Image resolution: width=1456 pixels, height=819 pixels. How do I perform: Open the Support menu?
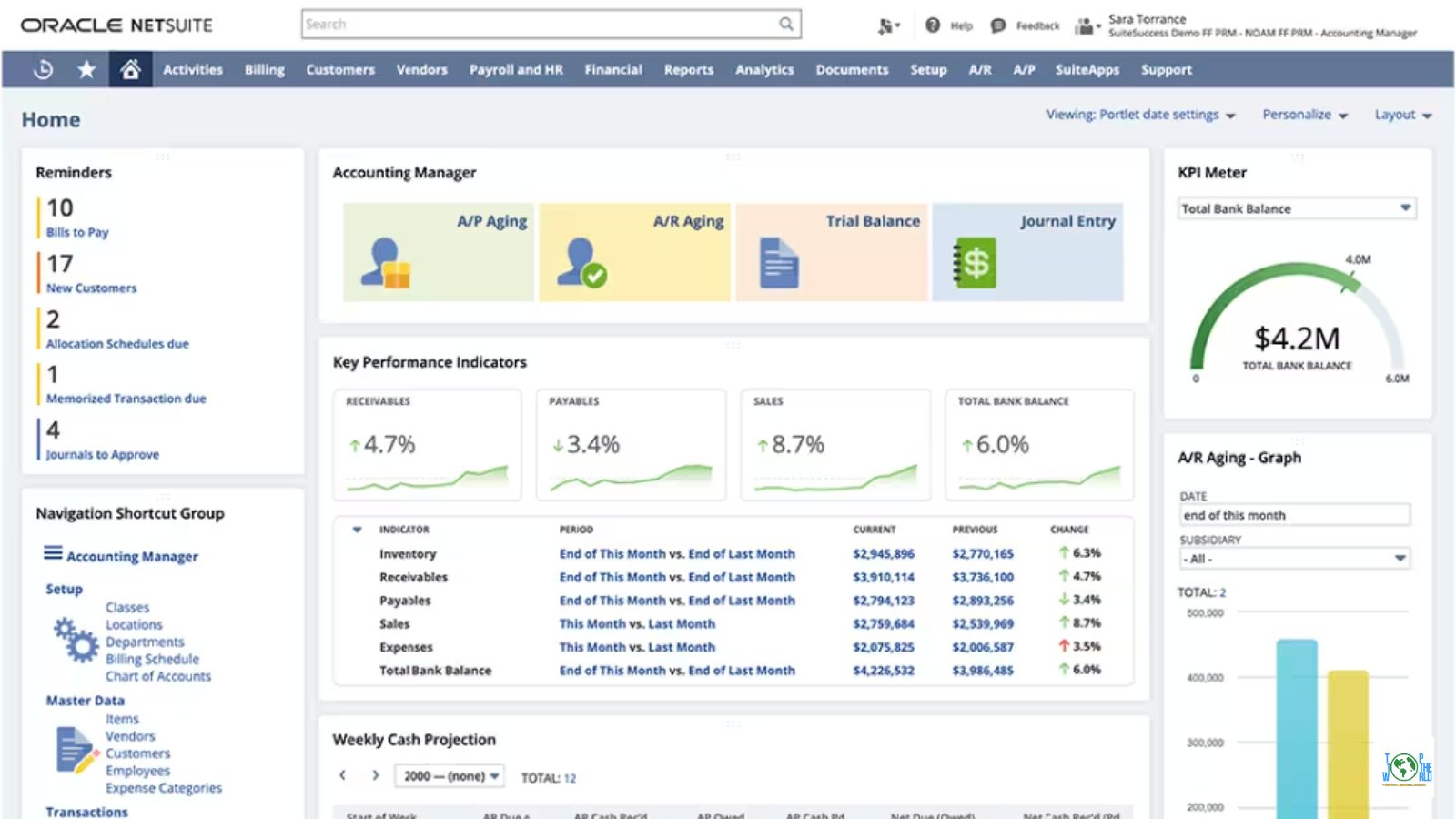(x=1167, y=69)
